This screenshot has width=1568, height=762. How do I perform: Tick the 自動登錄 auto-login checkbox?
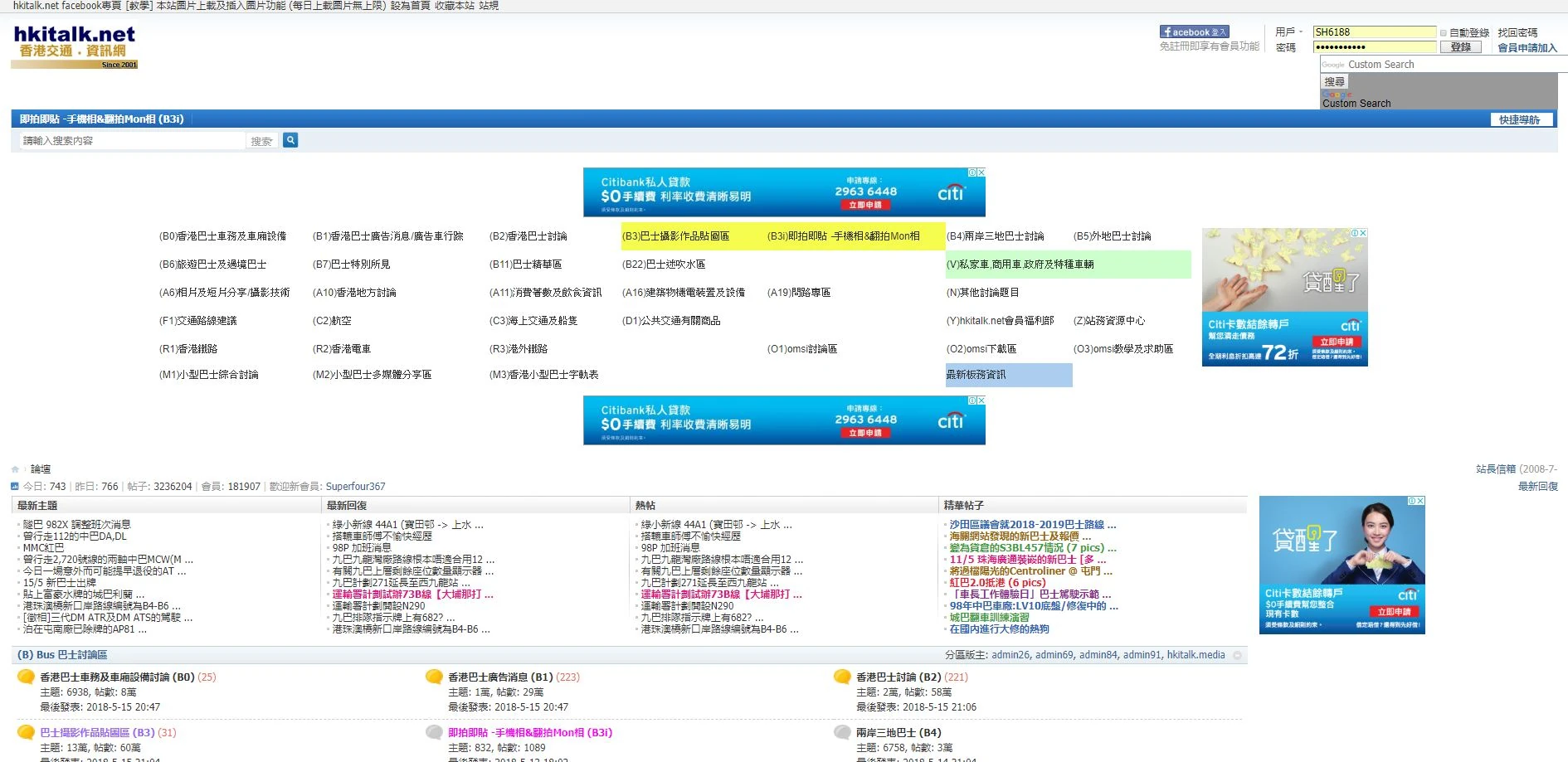1444,33
